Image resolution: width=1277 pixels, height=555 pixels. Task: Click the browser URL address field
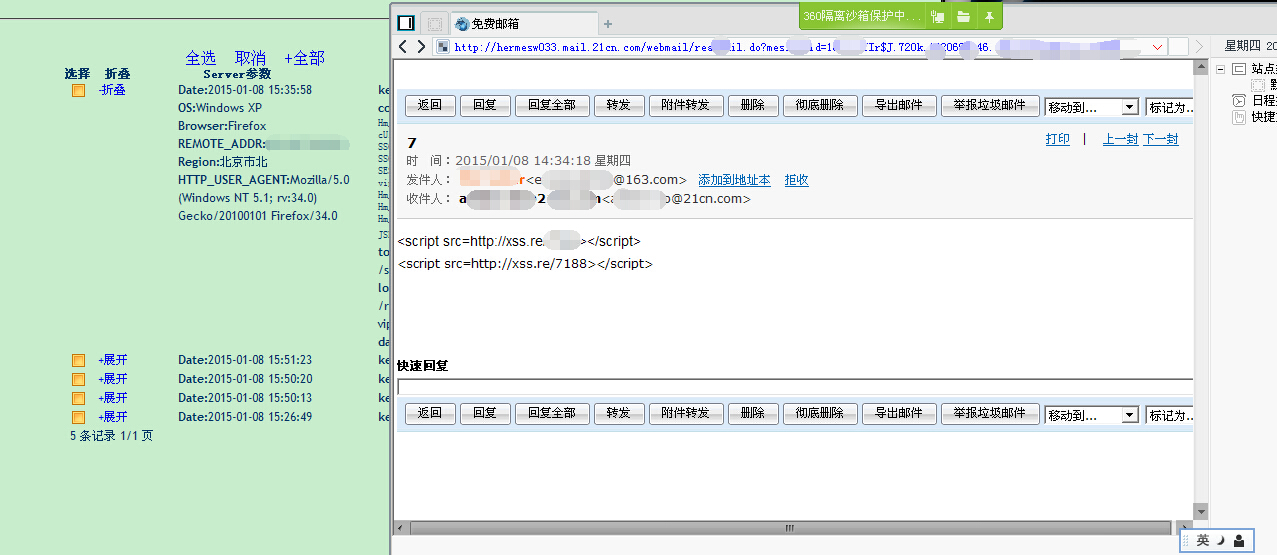[800, 47]
